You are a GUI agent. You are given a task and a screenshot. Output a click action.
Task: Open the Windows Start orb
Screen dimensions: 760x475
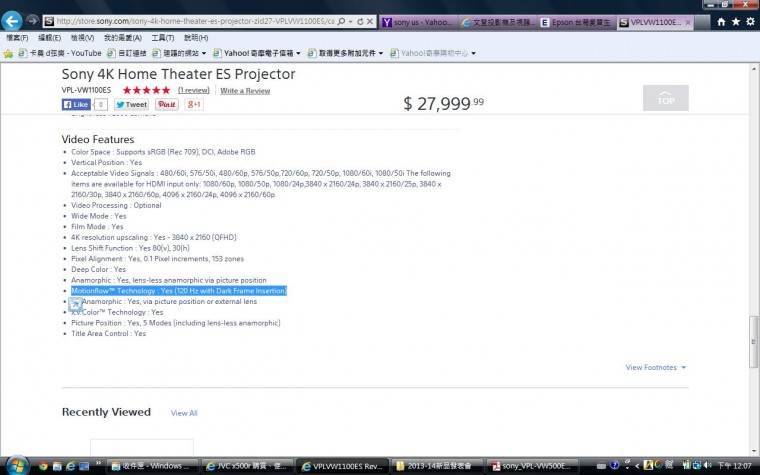(x=17, y=465)
